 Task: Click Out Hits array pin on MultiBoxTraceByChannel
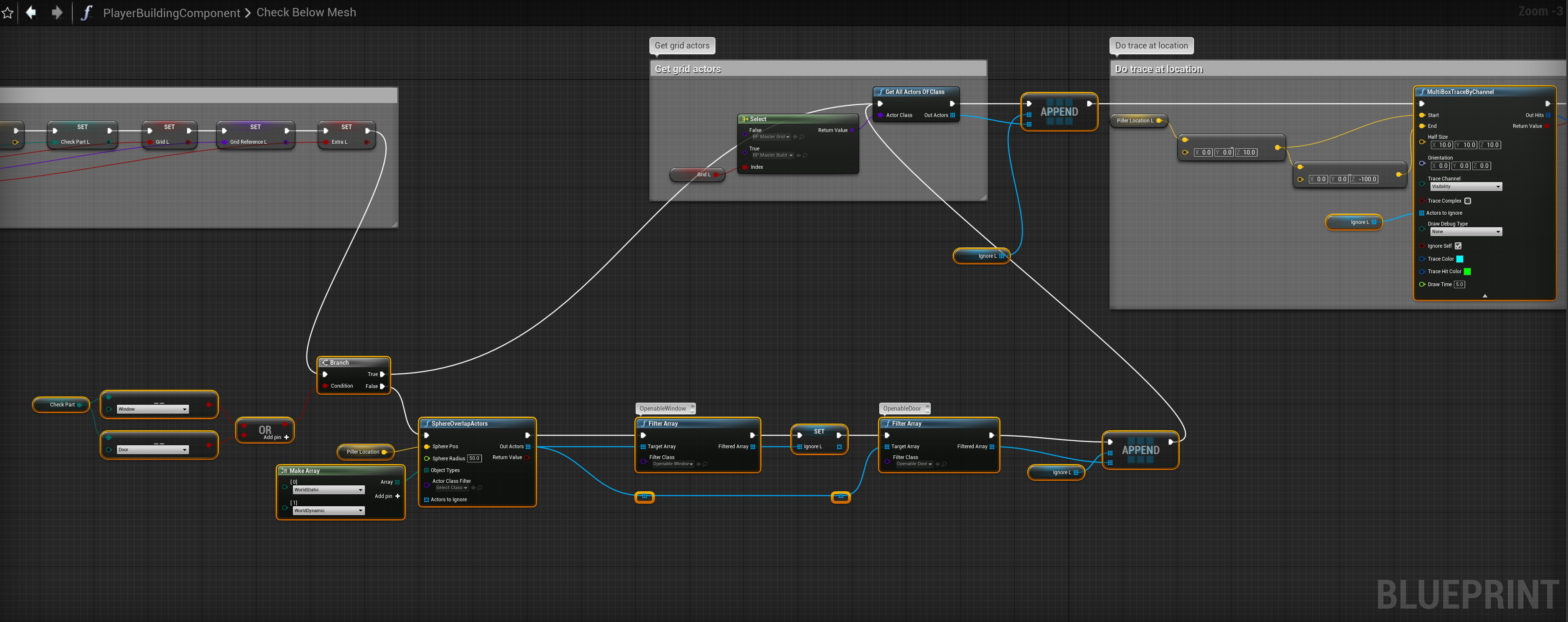click(1548, 115)
